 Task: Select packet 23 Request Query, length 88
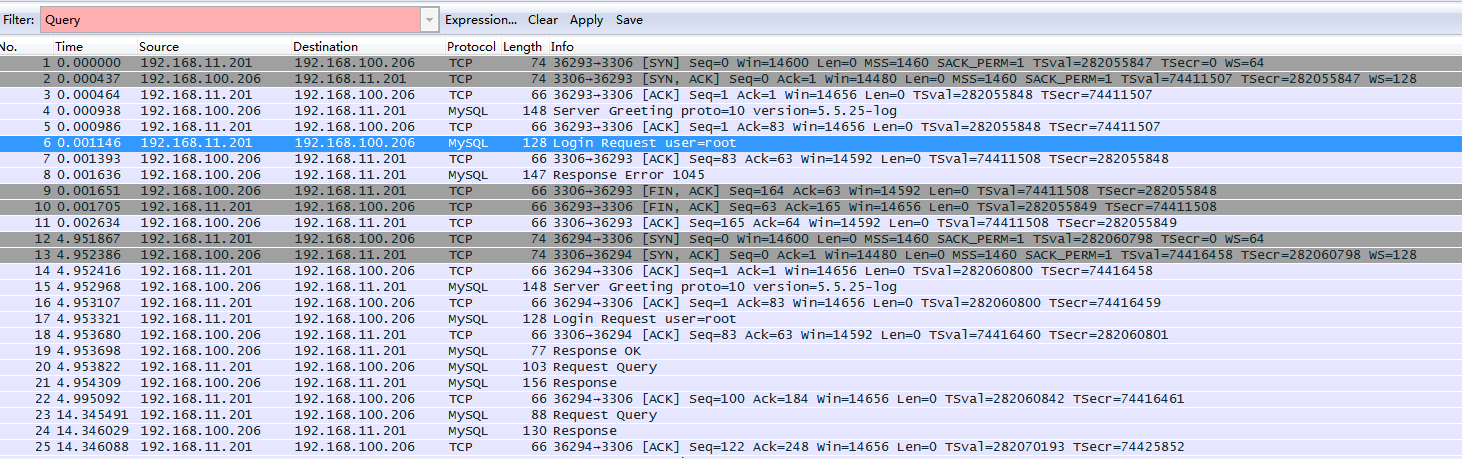tap(731, 415)
